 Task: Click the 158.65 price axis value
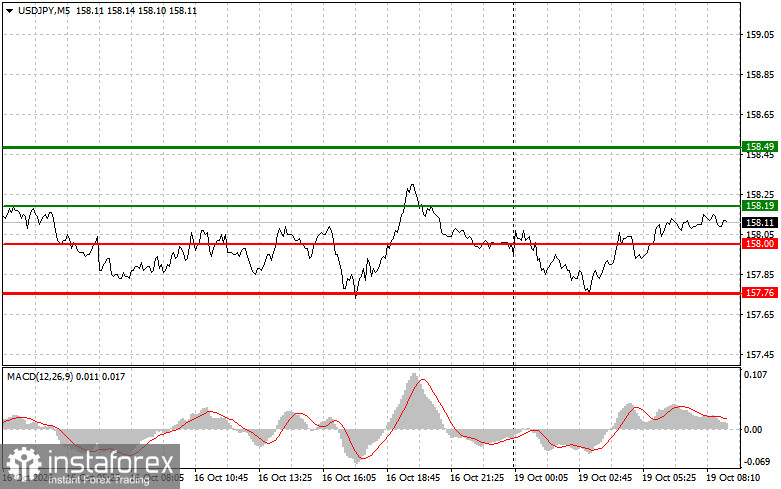pyautogui.click(x=760, y=115)
